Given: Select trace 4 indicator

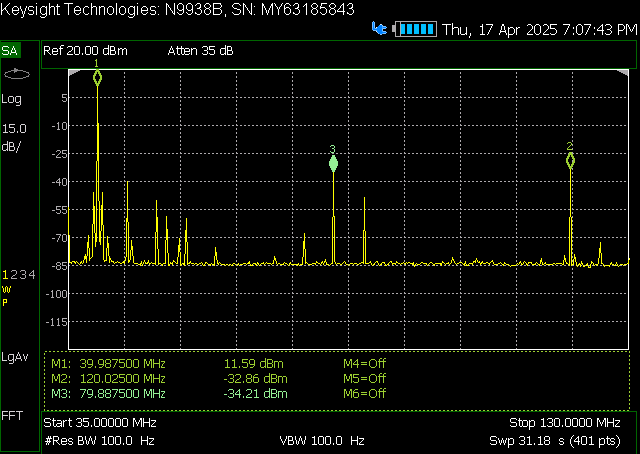Looking at the screenshot, I should (x=32, y=275).
